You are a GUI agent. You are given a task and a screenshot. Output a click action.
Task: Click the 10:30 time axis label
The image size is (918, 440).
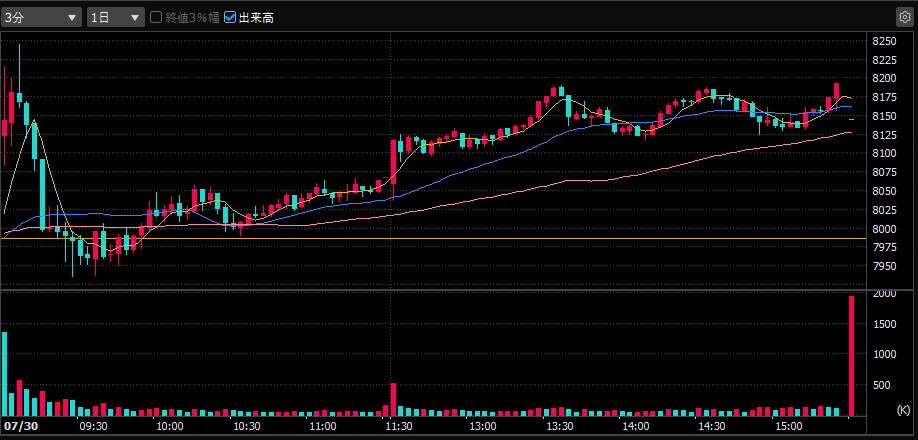pos(247,427)
